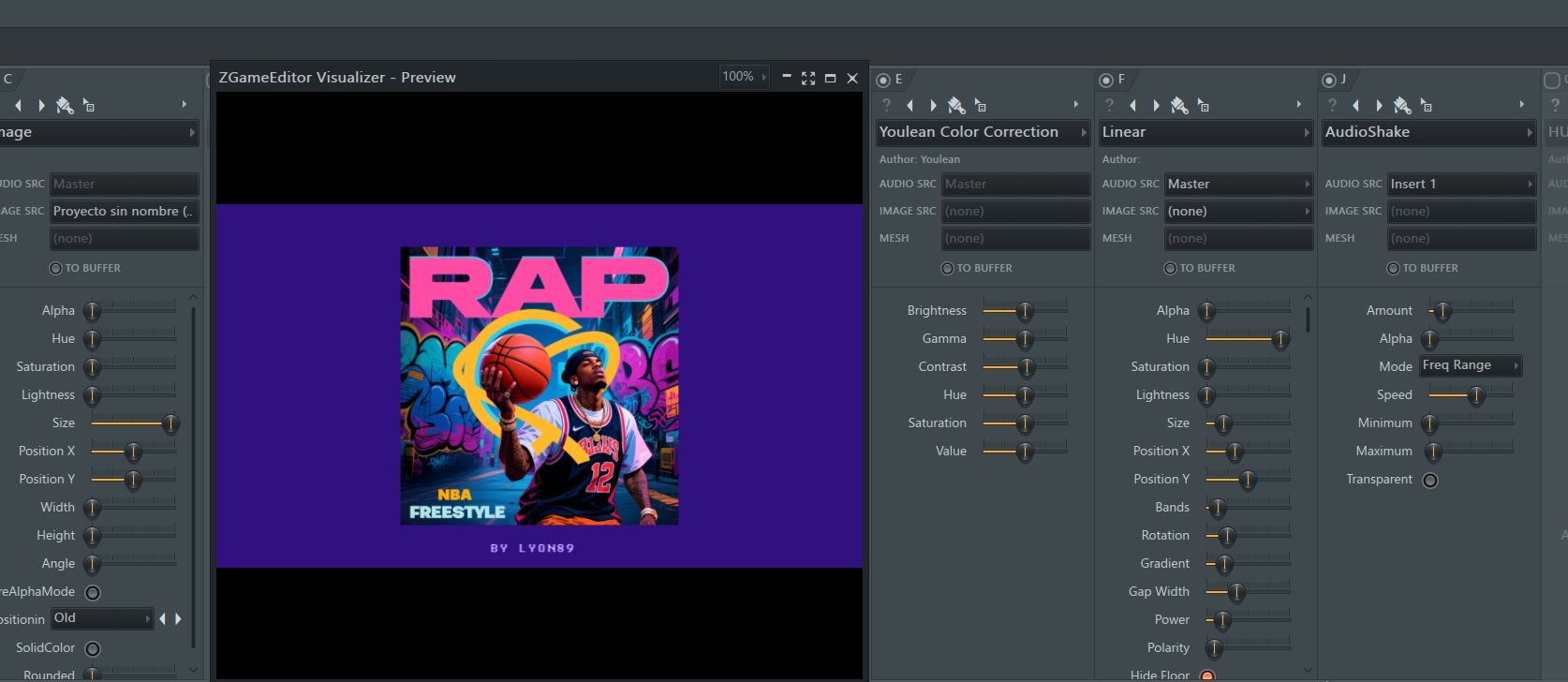
Task: Toggle the Transparent option in AudioShake
Action: [x=1430, y=481]
